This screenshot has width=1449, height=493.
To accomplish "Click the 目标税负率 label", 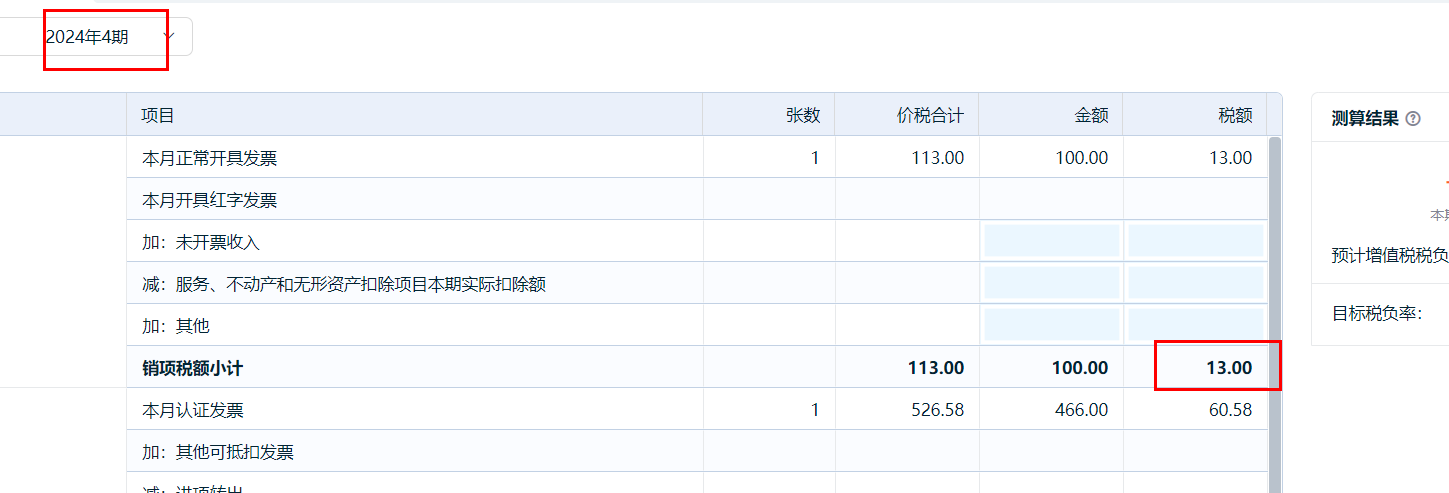I will pos(1376,314).
